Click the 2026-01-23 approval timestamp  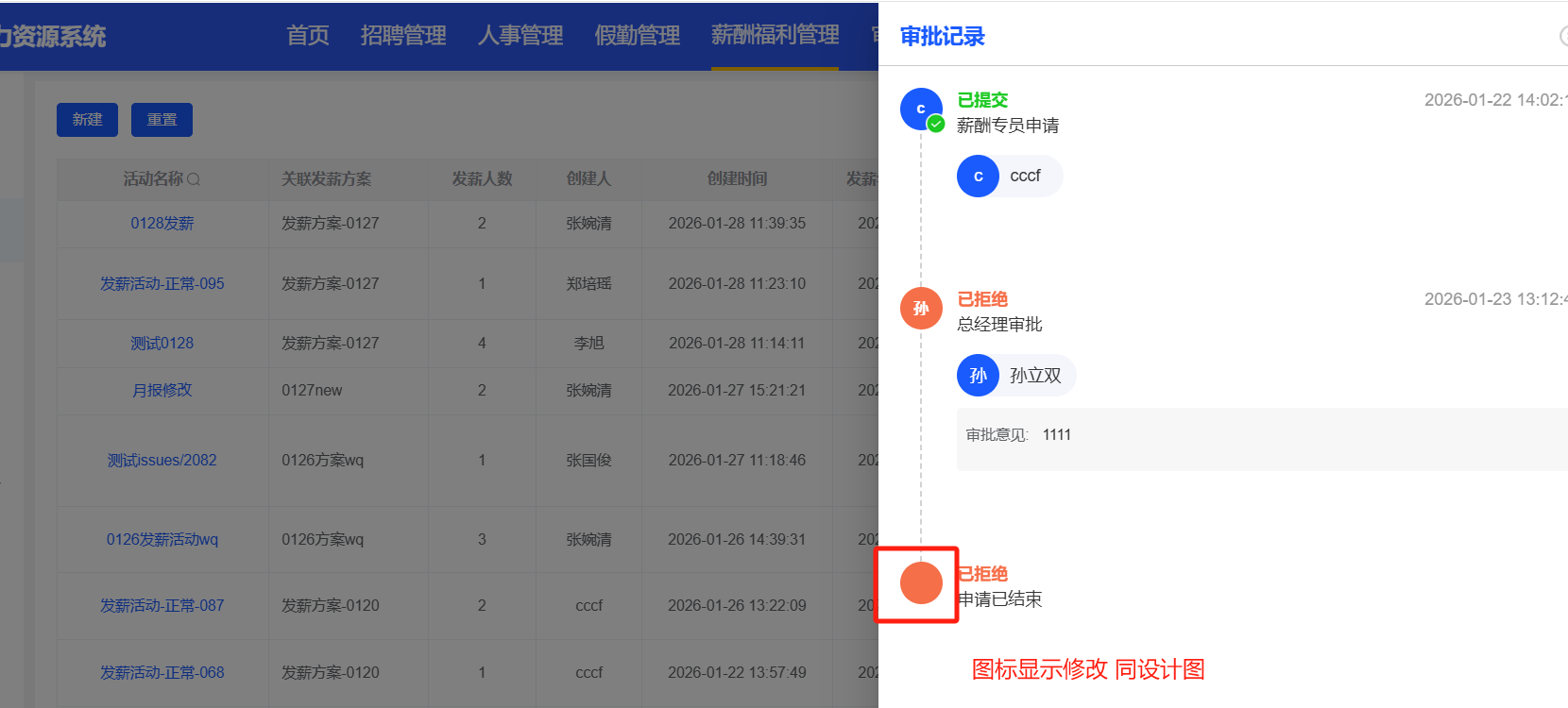[x=1496, y=299]
